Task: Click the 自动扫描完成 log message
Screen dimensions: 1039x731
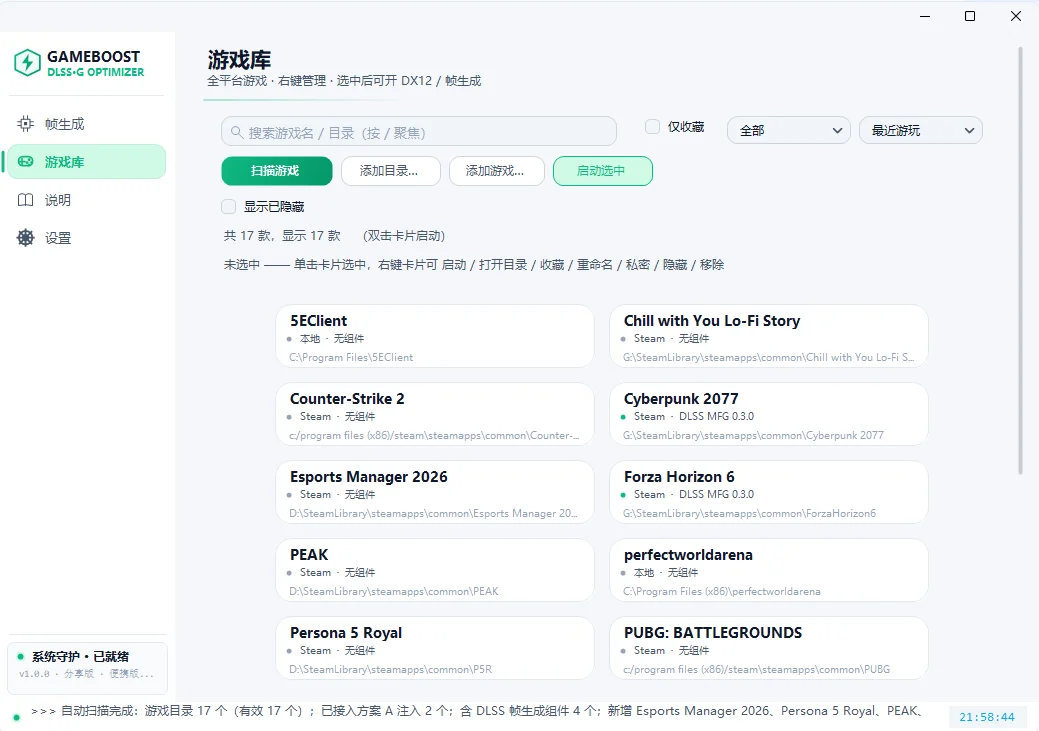Action: 477,711
